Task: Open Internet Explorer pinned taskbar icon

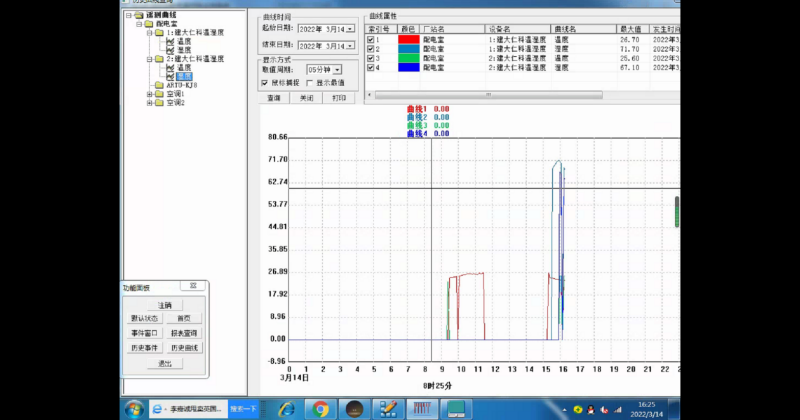Action: tap(287, 409)
